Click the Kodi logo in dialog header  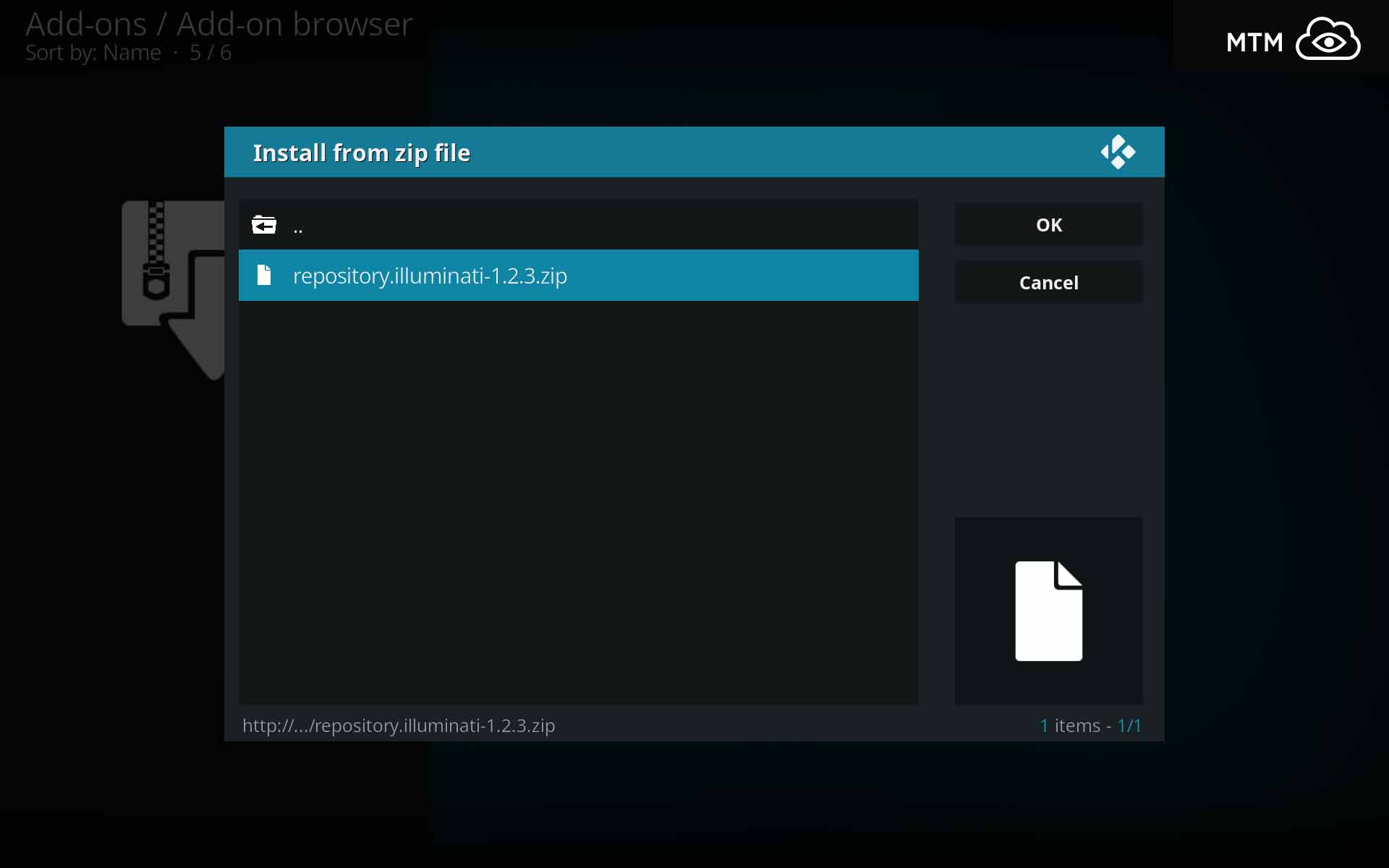click(1118, 152)
